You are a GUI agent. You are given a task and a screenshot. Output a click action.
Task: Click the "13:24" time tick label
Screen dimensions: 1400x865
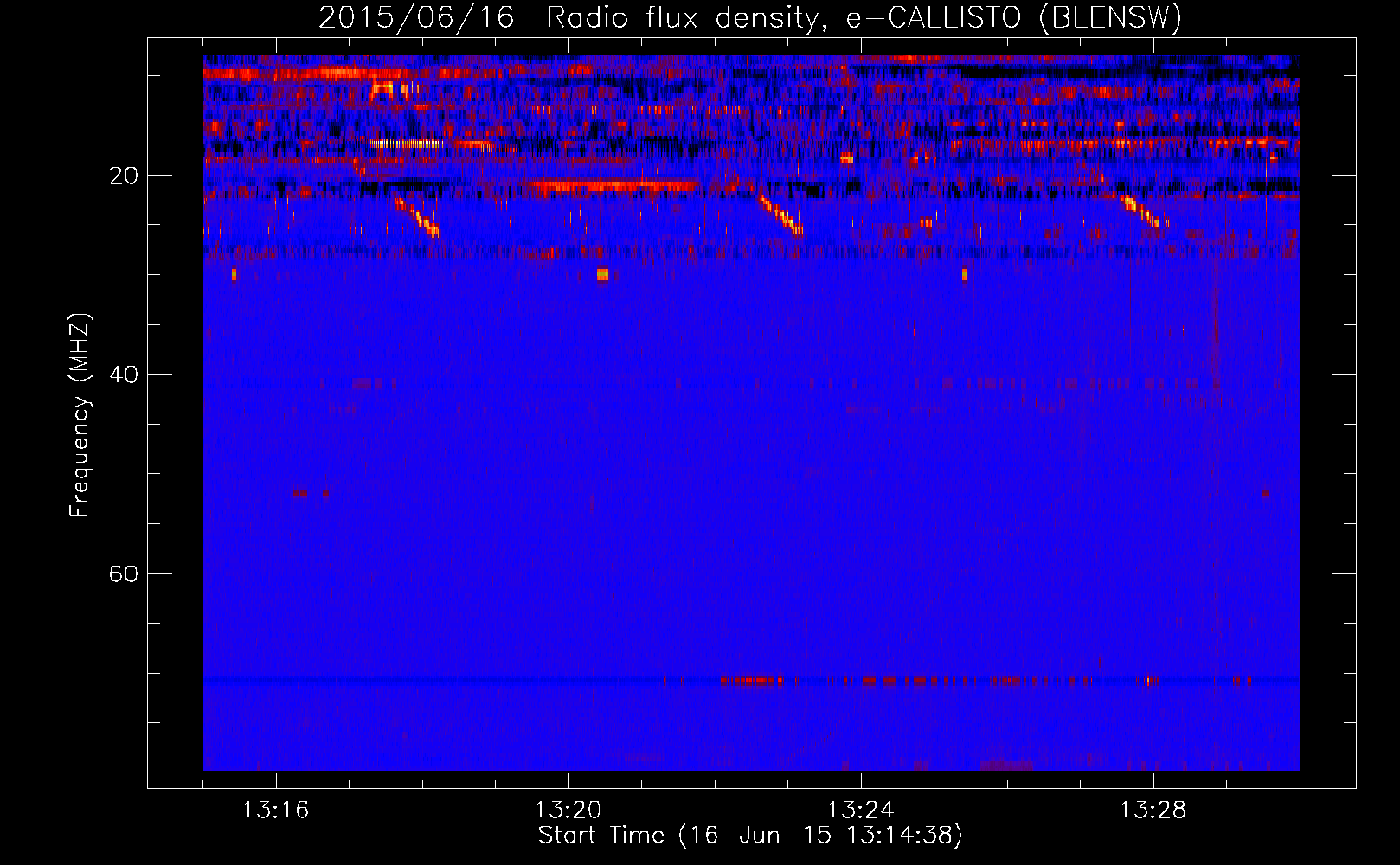[x=860, y=810]
